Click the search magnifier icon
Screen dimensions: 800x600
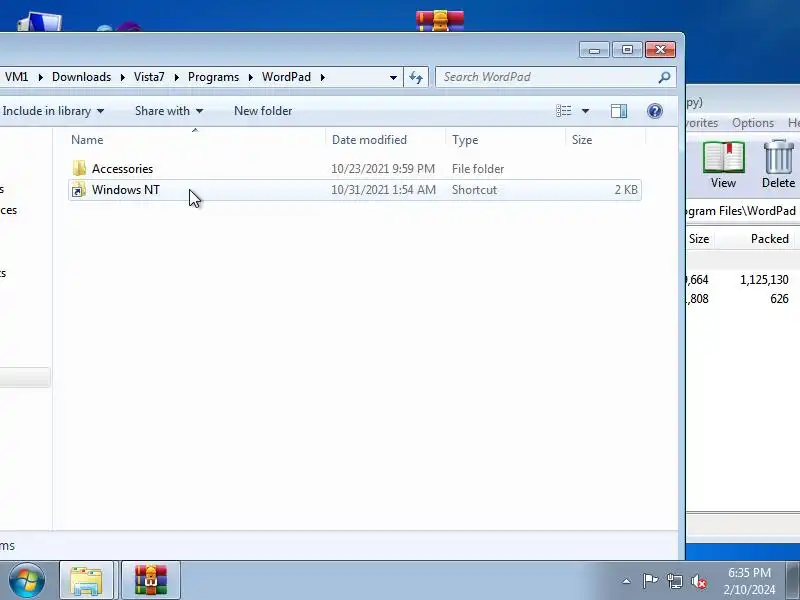[664, 77]
